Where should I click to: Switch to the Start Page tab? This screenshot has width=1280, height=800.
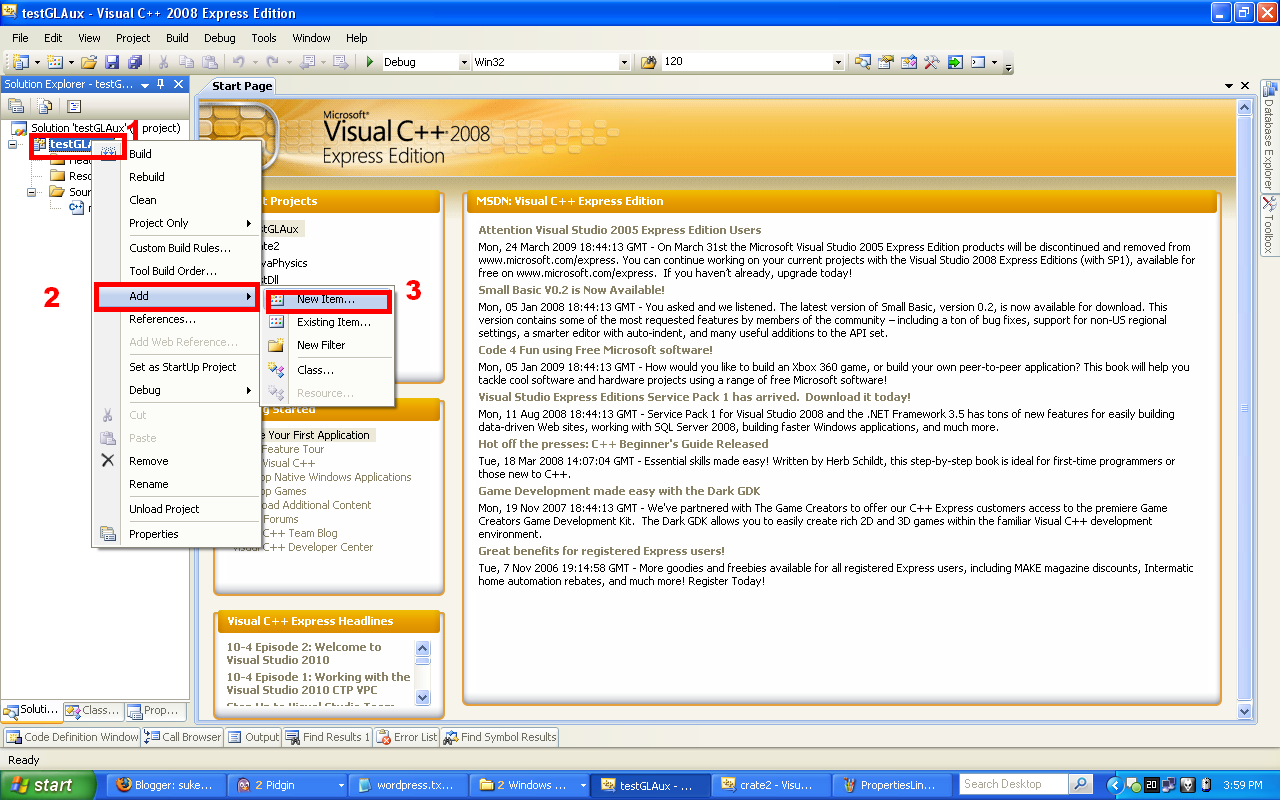point(241,86)
